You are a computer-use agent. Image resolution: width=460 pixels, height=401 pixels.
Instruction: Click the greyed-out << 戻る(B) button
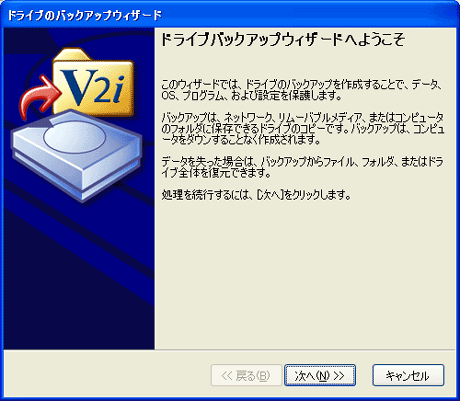pos(246,375)
